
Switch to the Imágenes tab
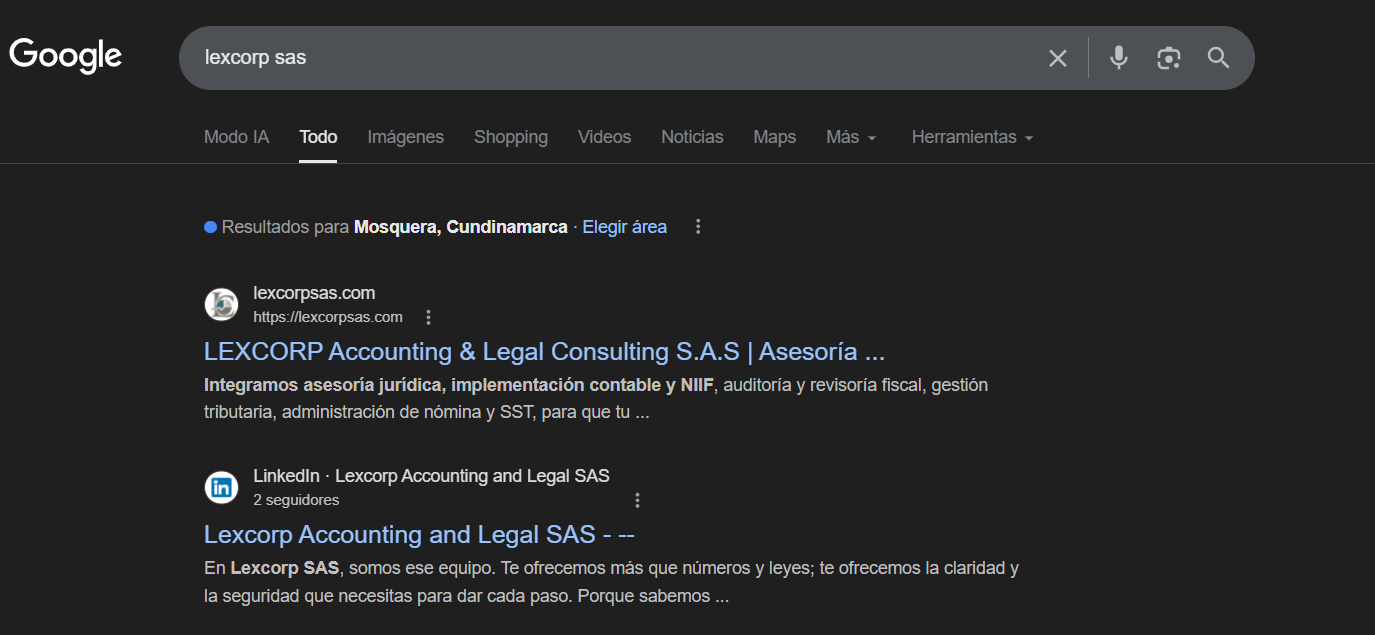[x=405, y=137]
